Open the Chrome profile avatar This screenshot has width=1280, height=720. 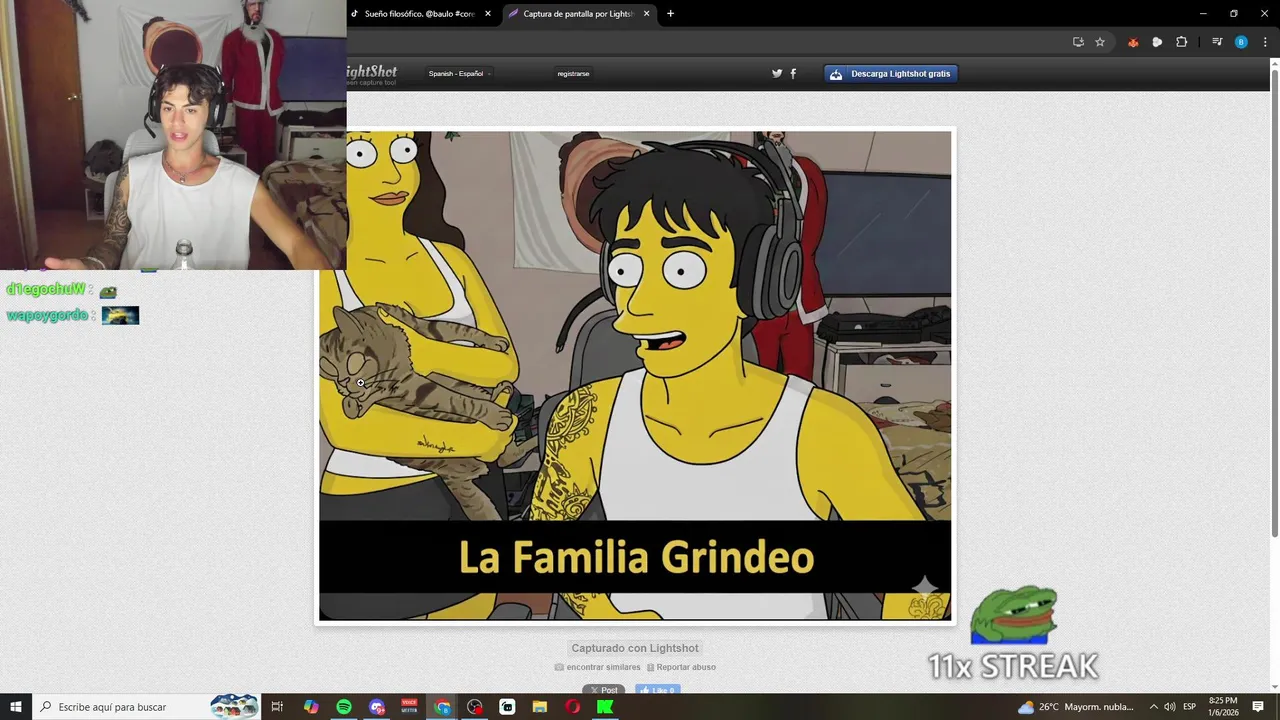pyautogui.click(x=1241, y=42)
